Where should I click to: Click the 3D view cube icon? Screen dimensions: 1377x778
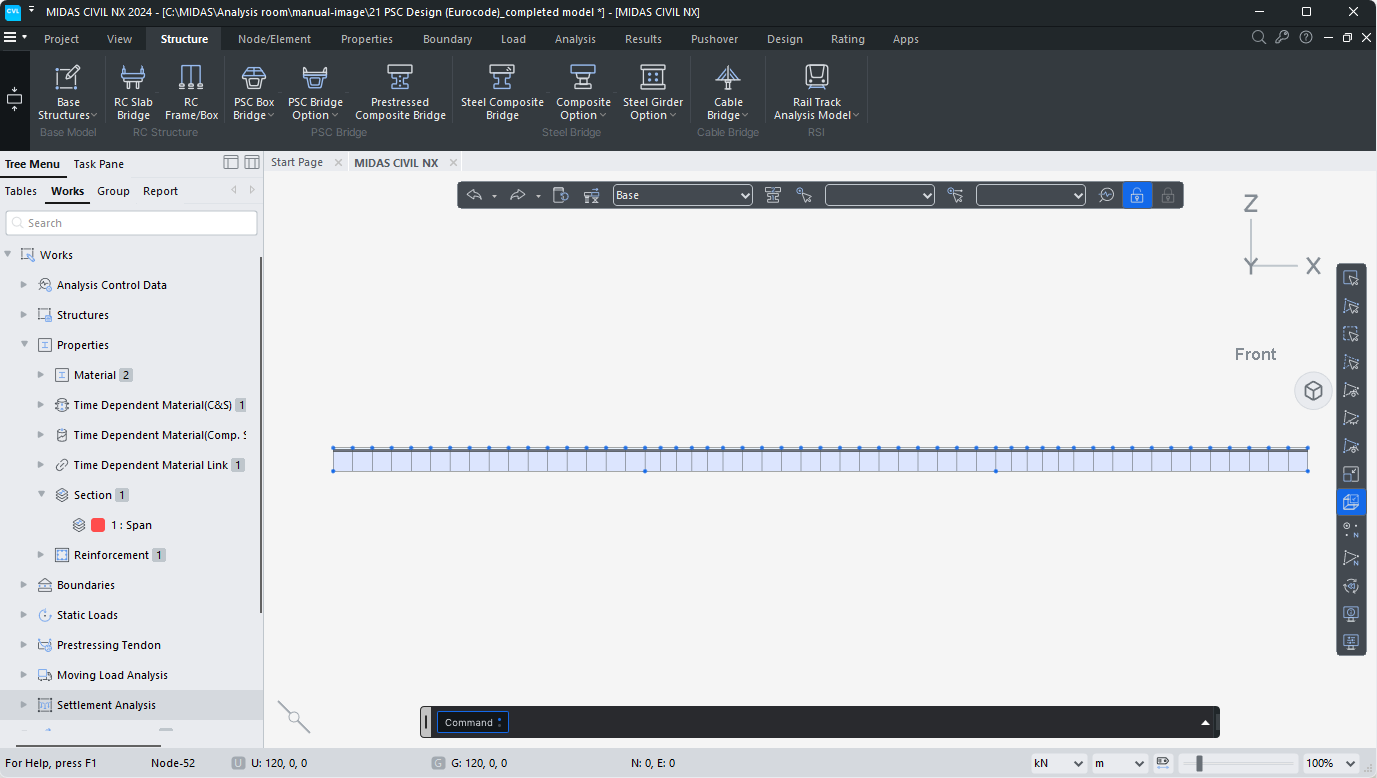pos(1313,390)
